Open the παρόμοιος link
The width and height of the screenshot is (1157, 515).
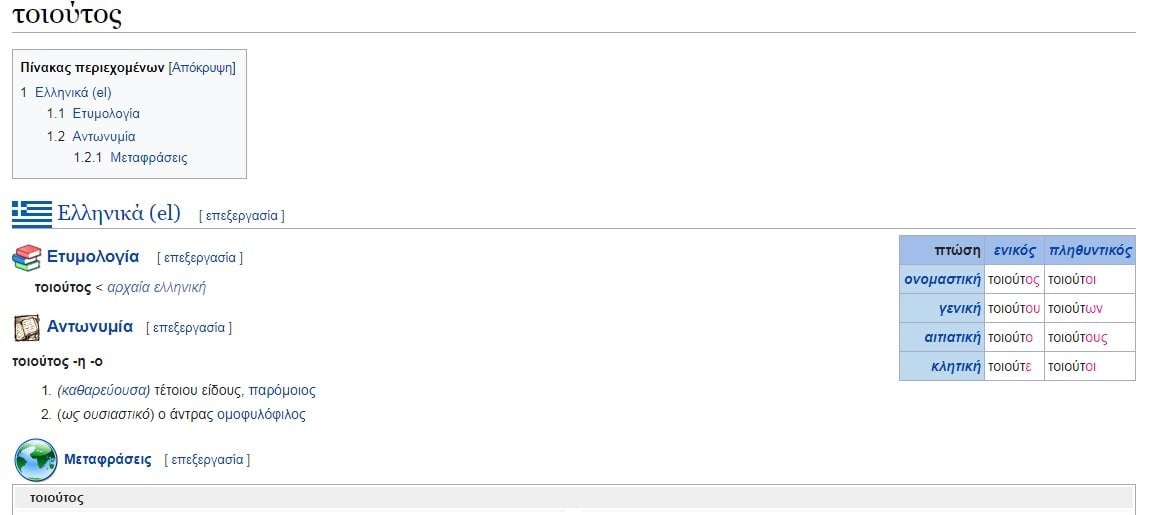point(282,391)
